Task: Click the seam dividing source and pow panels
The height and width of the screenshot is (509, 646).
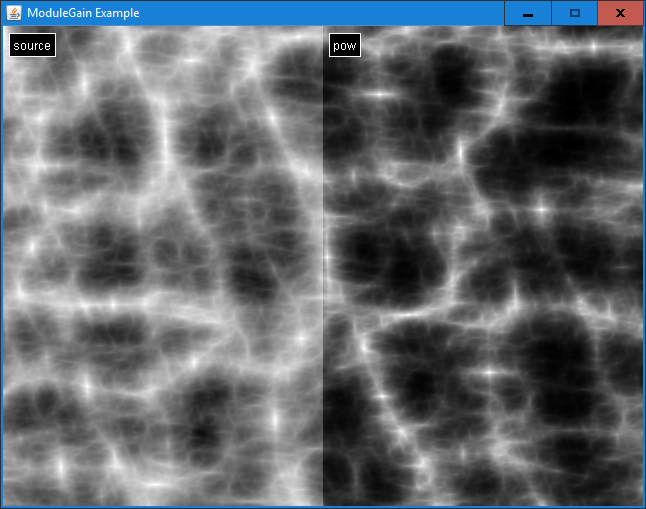Action: coord(323,265)
